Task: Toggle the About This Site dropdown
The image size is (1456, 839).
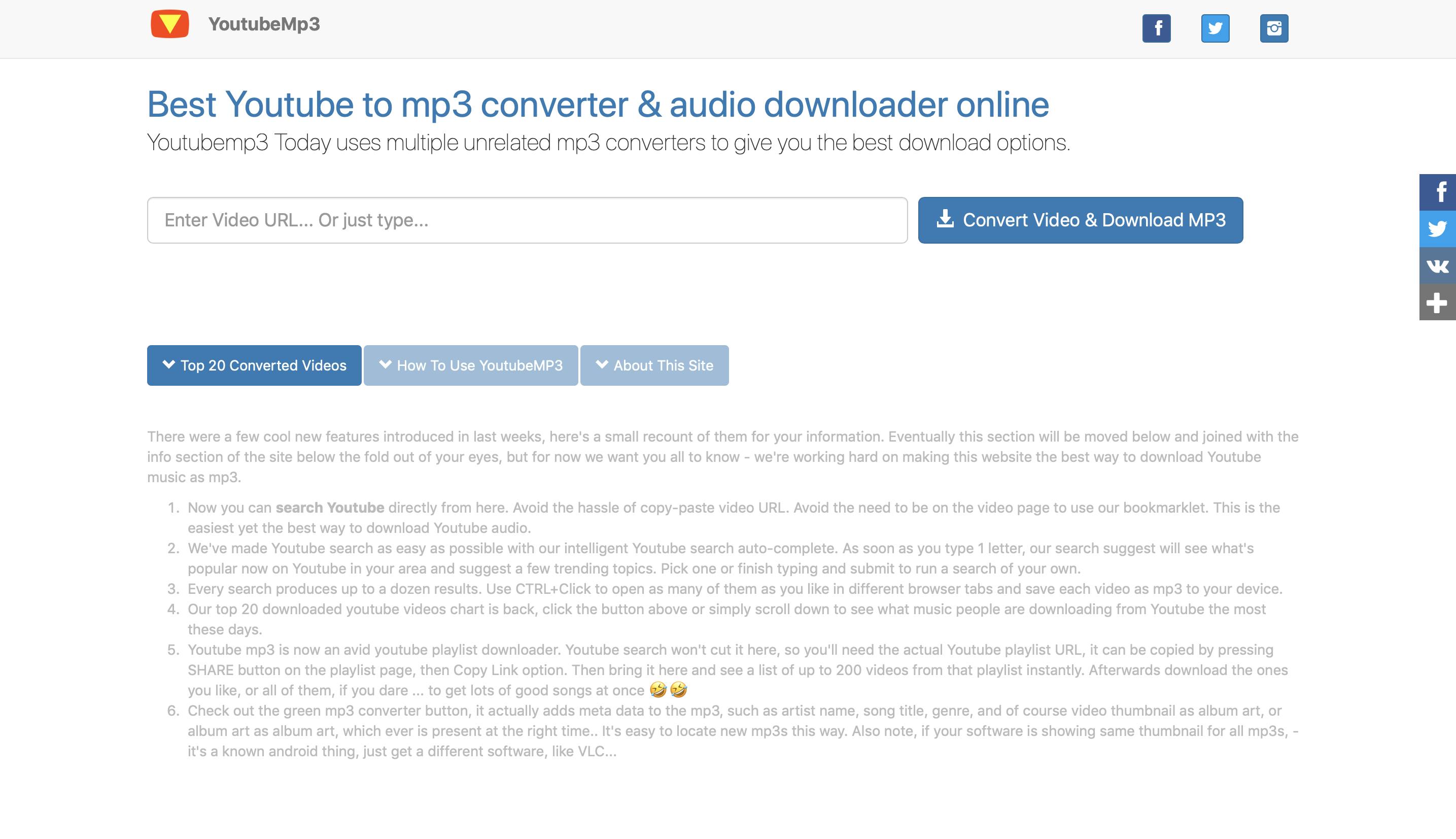Action: (x=654, y=365)
